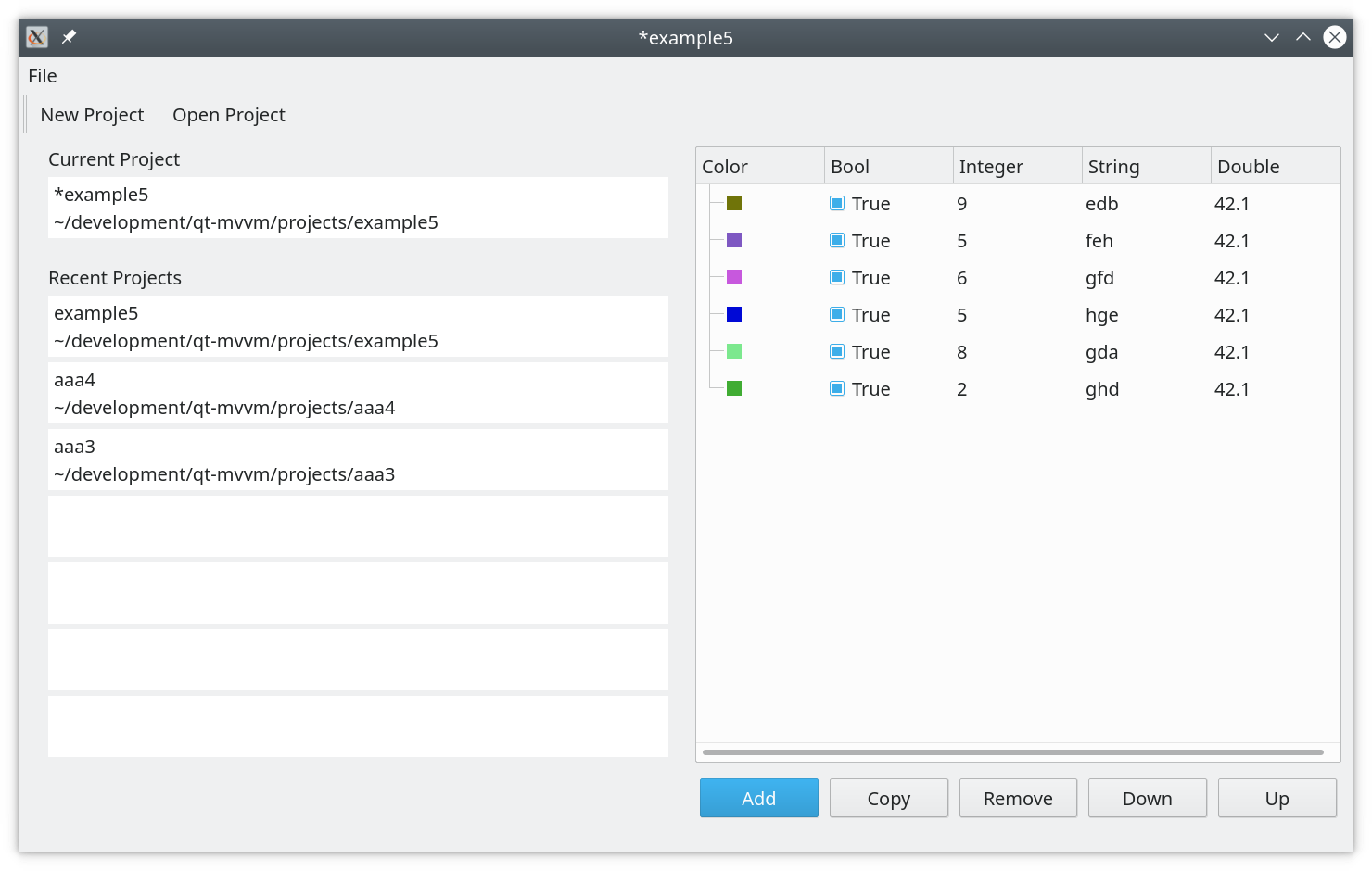1372x871 pixels.
Task: Toggle the pin window icon
Action: point(69,37)
